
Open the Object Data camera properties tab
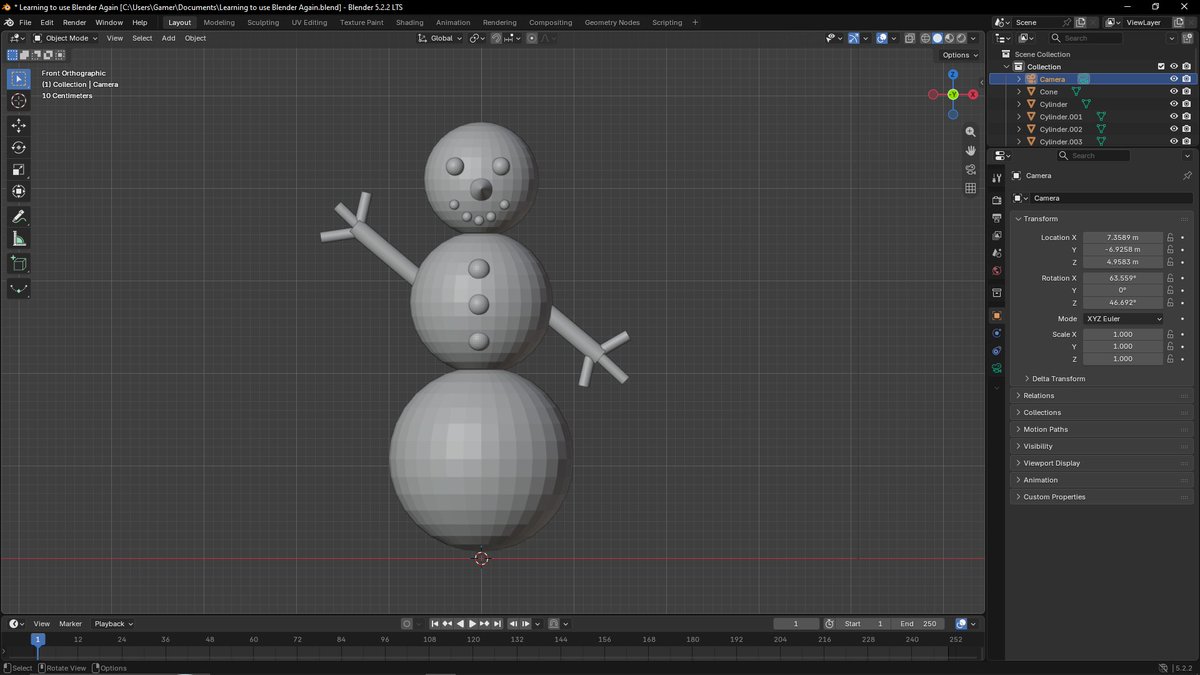(996, 369)
